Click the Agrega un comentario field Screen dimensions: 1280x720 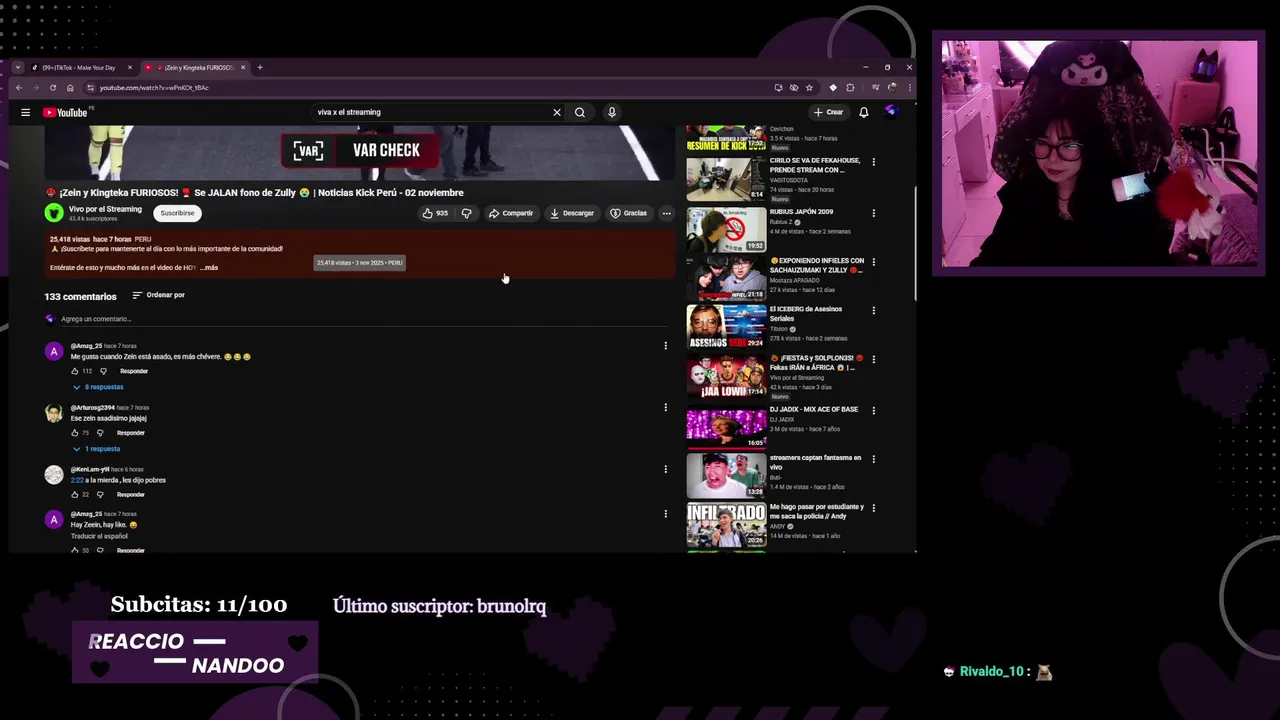[x=364, y=319]
